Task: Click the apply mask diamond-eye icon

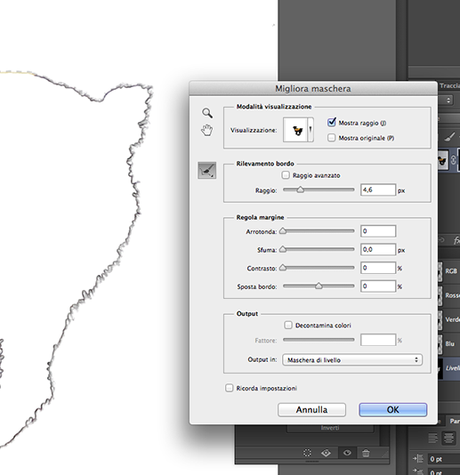Action: (326, 453)
